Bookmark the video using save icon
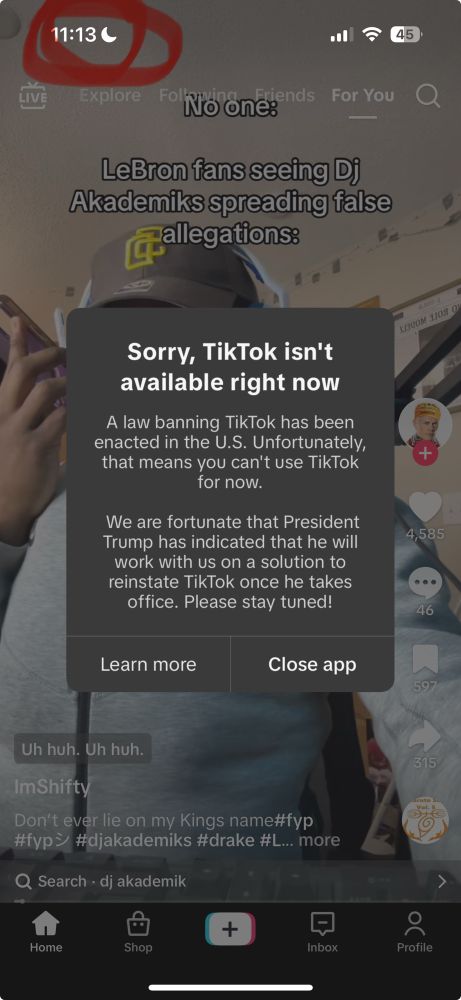The height and width of the screenshot is (1000, 461). pyautogui.click(x=425, y=659)
